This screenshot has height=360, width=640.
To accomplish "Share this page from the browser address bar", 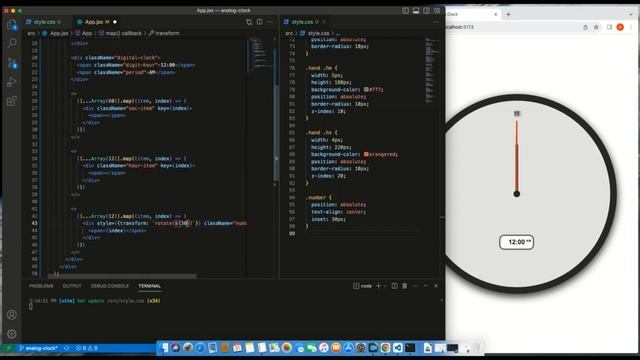I will (585, 27).
